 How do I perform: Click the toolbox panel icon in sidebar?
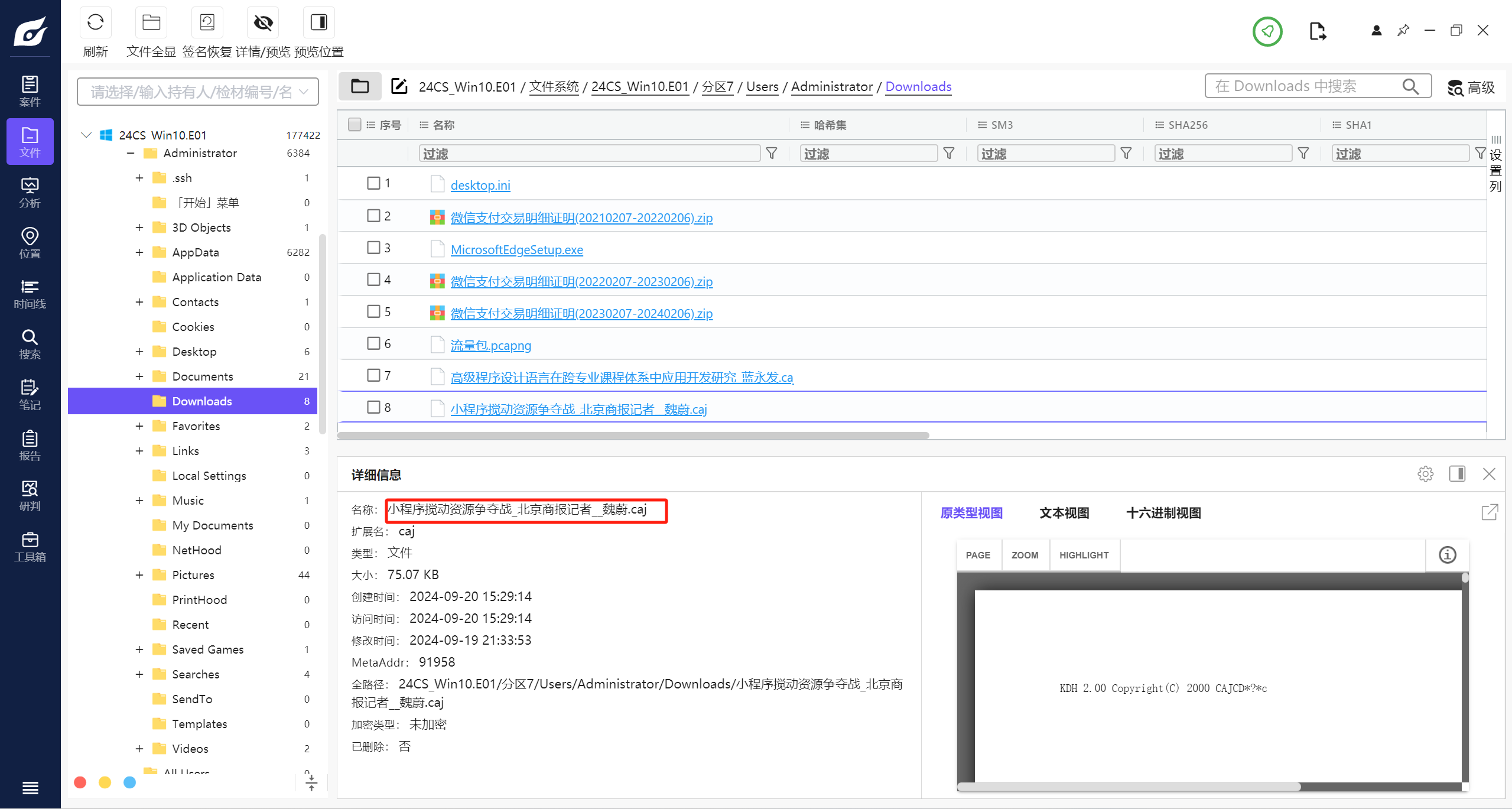pos(30,546)
